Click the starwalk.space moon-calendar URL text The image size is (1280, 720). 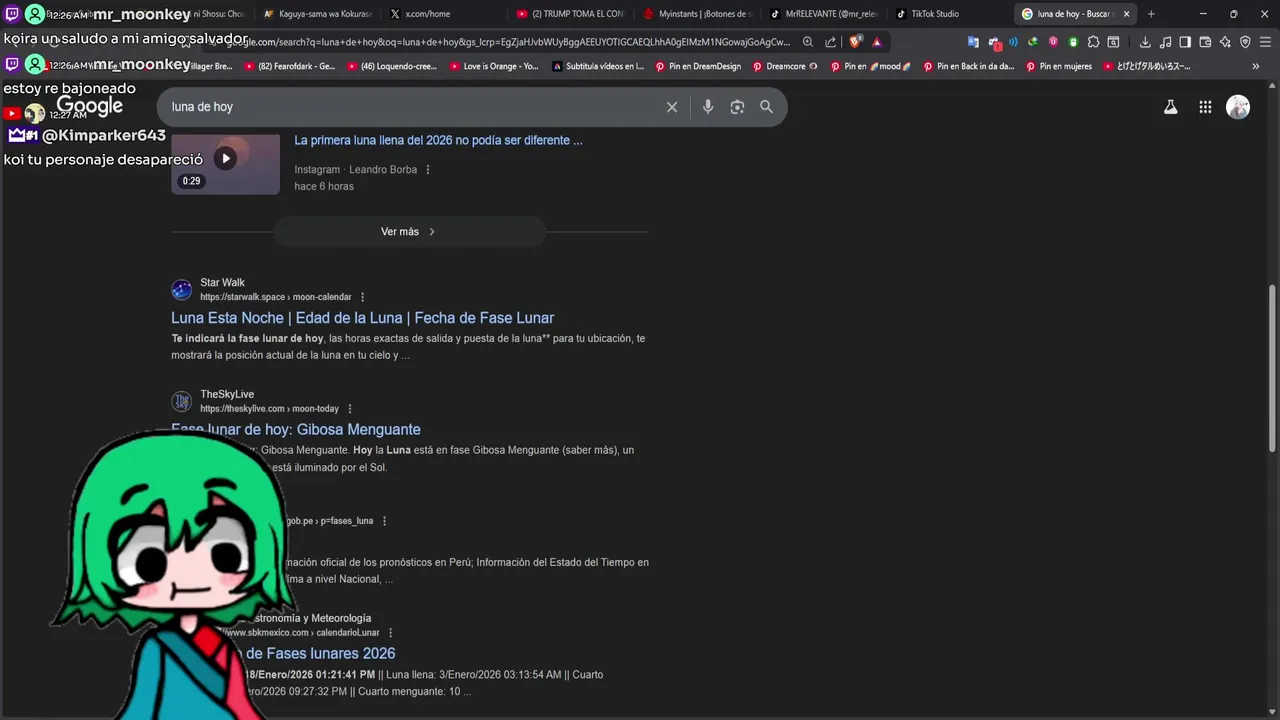click(276, 297)
